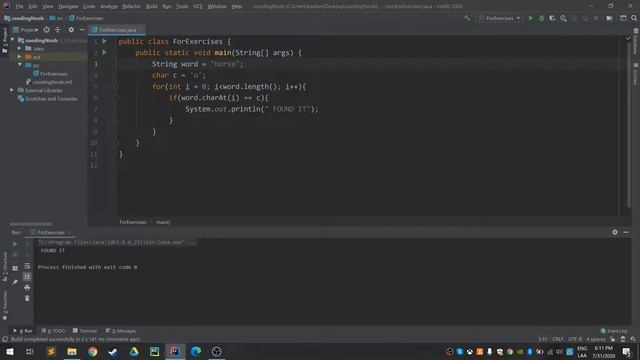Open Project Structure from the toolbar folder icon

[x=609, y=18]
